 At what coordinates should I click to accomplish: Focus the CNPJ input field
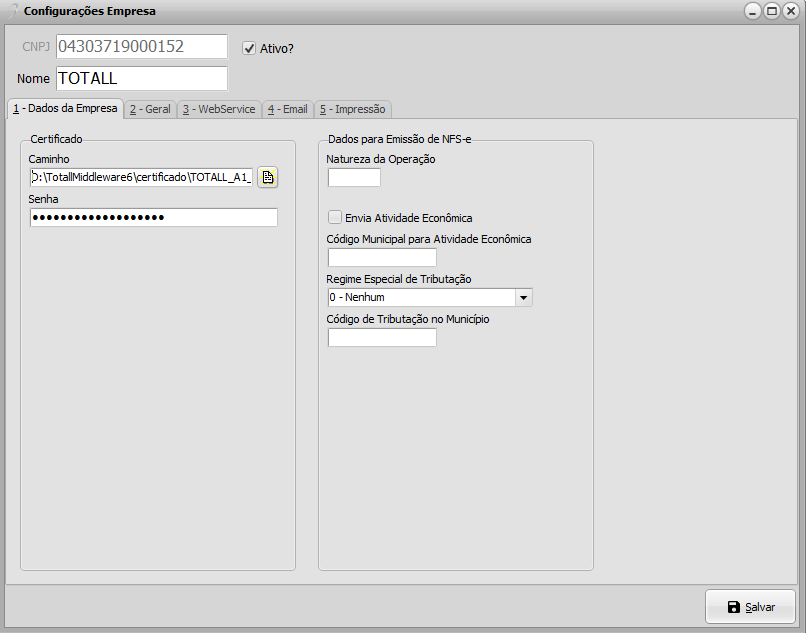pos(141,47)
